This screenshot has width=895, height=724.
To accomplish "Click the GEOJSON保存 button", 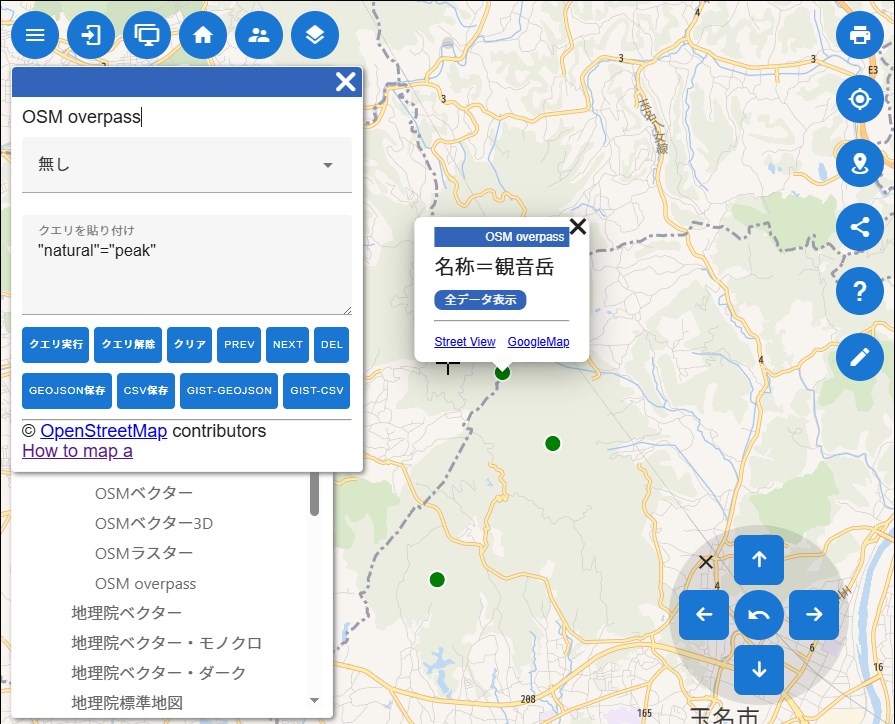I will [67, 391].
